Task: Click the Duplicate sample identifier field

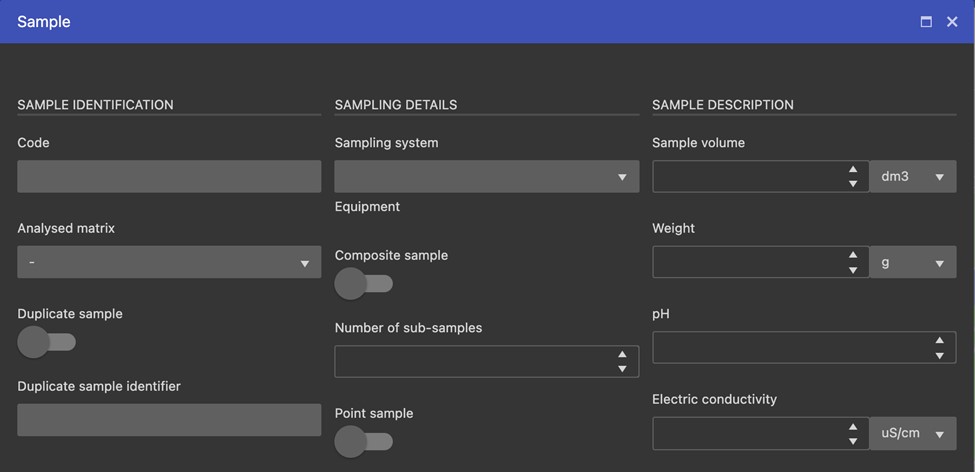Action: click(x=169, y=420)
